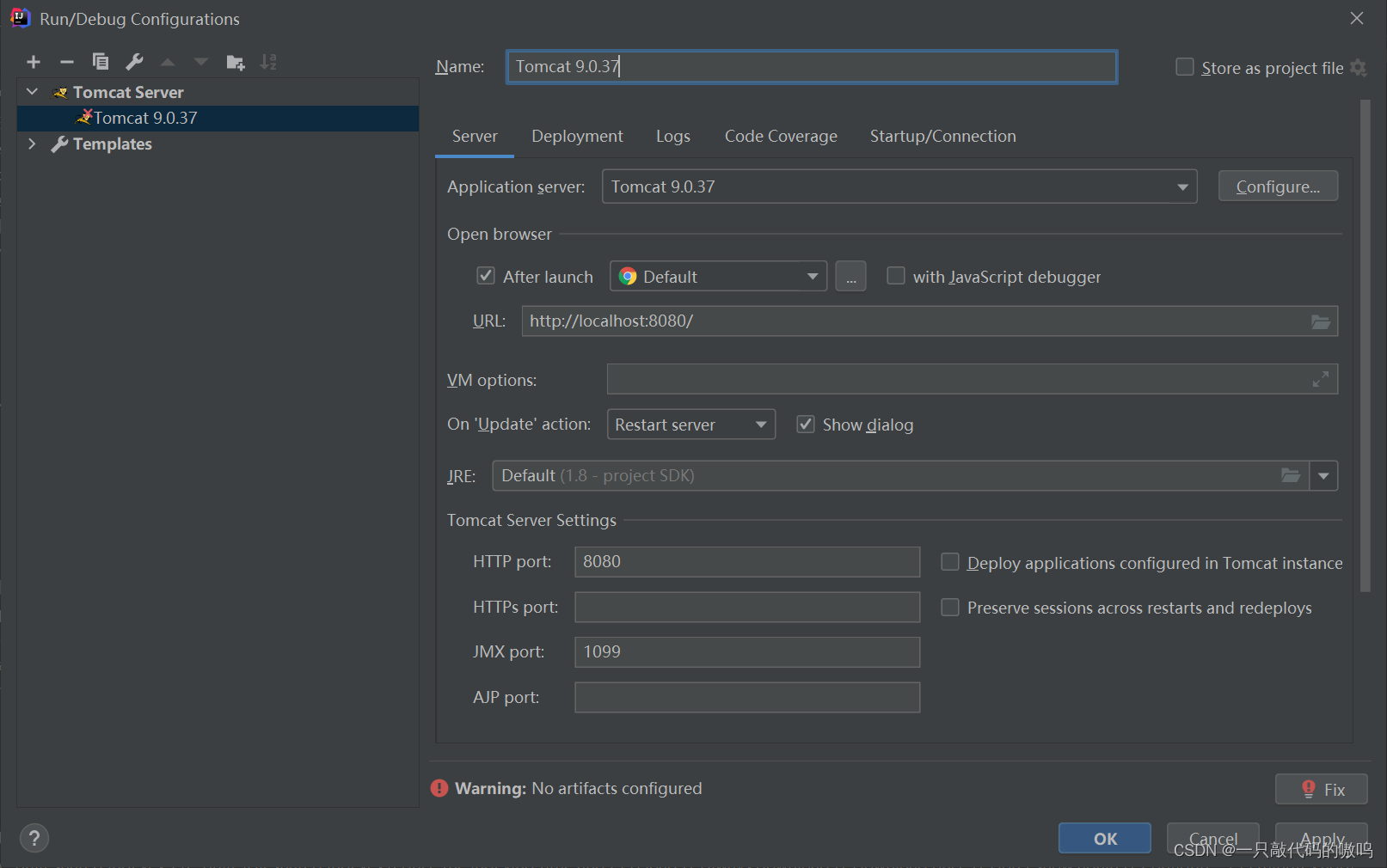
Task: Click the Configure... button
Action: (x=1278, y=186)
